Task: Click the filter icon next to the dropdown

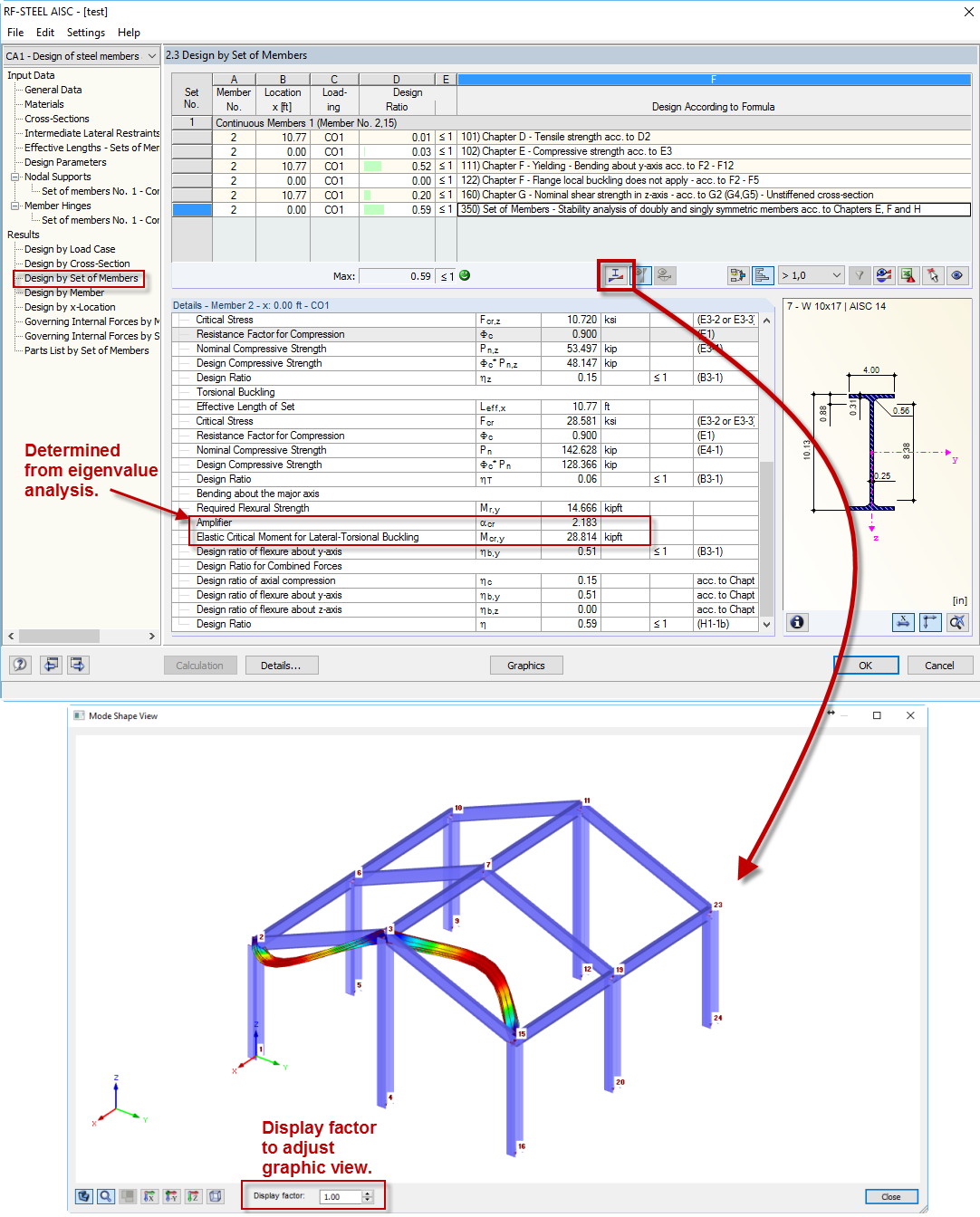Action: (x=859, y=275)
